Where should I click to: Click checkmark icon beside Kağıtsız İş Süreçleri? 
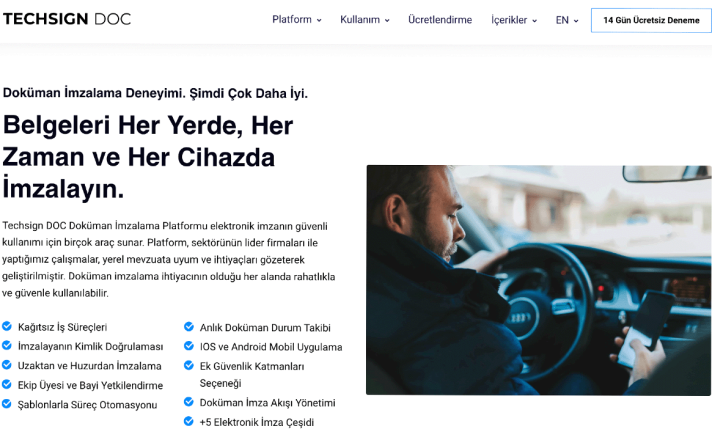[7, 326]
